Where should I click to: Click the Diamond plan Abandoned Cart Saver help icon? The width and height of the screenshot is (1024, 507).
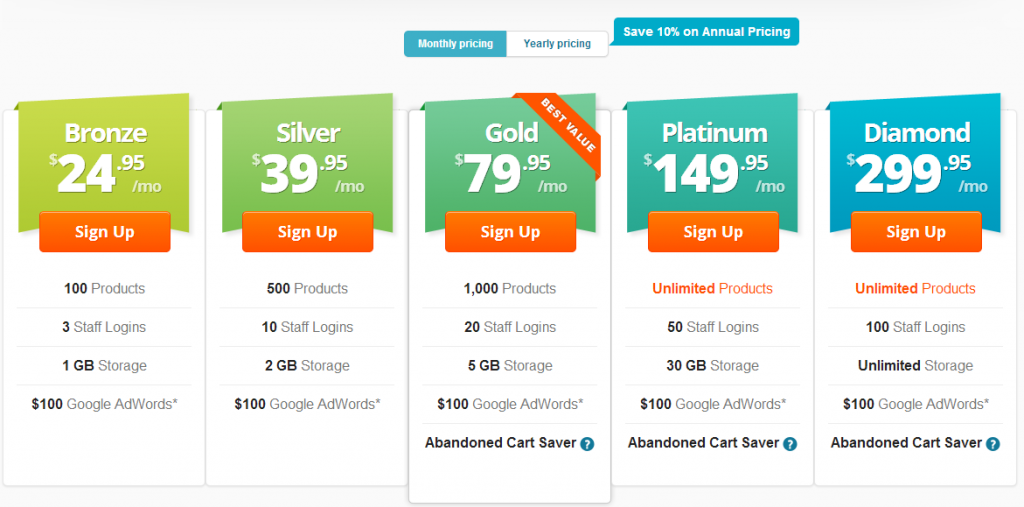993,444
